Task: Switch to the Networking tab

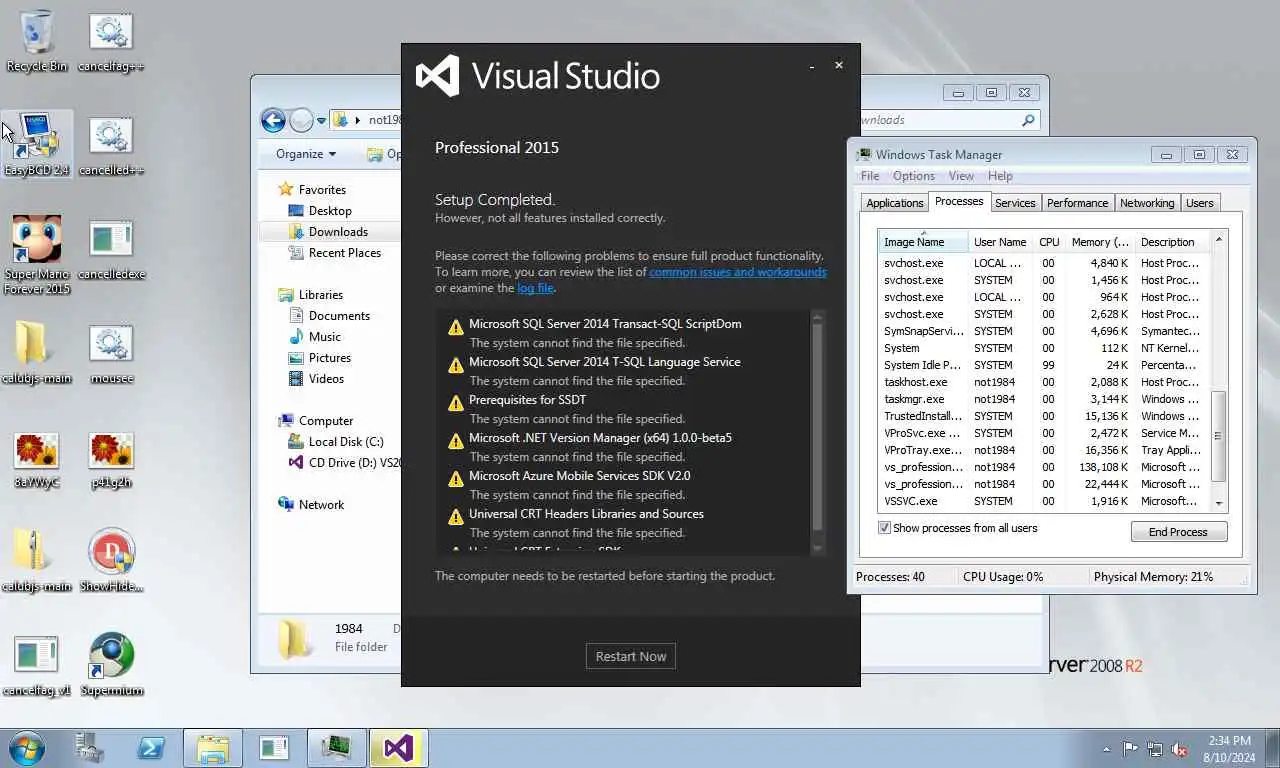Action: tap(1147, 203)
